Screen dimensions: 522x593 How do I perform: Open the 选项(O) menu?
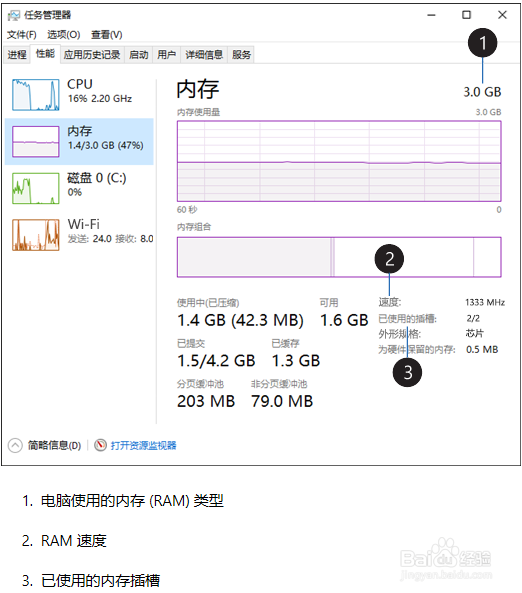[64, 35]
